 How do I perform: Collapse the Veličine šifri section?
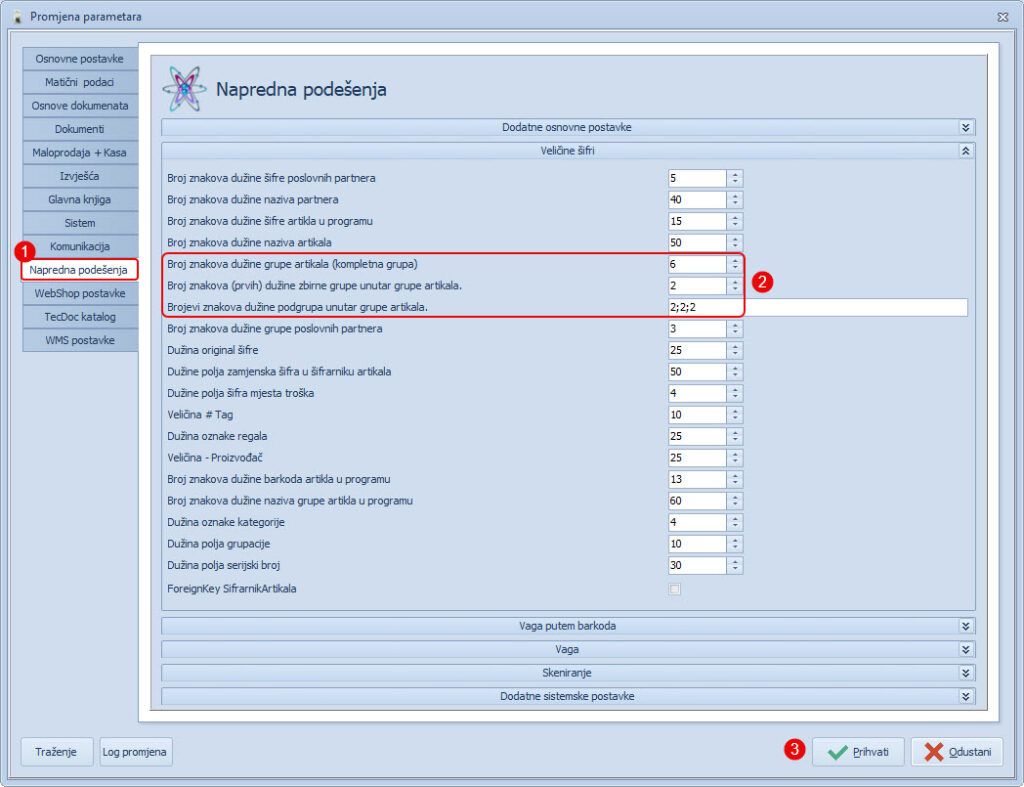pyautogui.click(x=965, y=151)
